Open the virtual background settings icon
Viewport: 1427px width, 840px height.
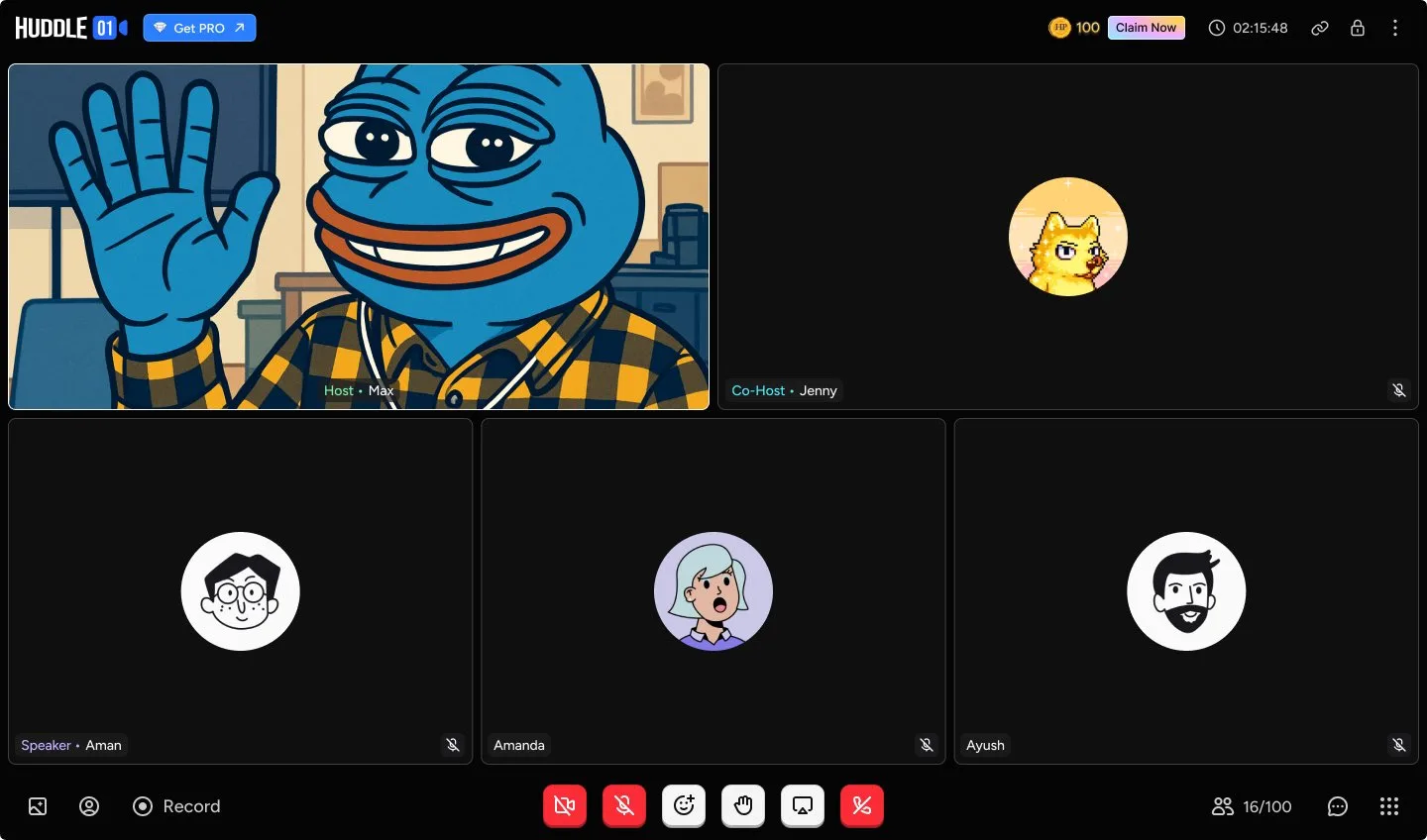(x=38, y=806)
